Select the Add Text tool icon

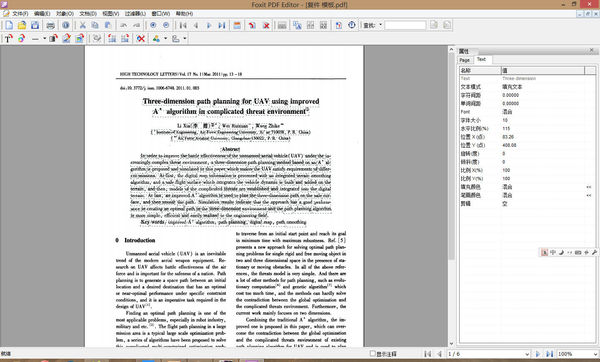point(8,38)
